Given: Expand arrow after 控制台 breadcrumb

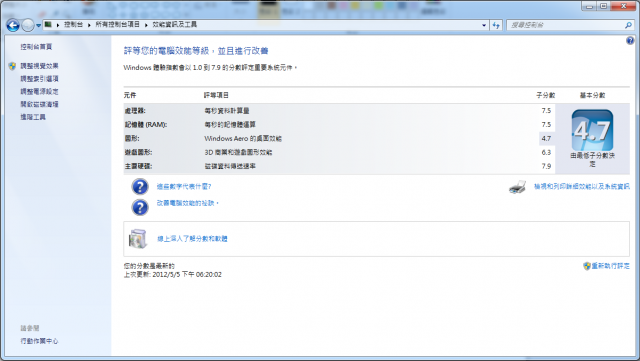Looking at the screenshot, I should (89, 25).
